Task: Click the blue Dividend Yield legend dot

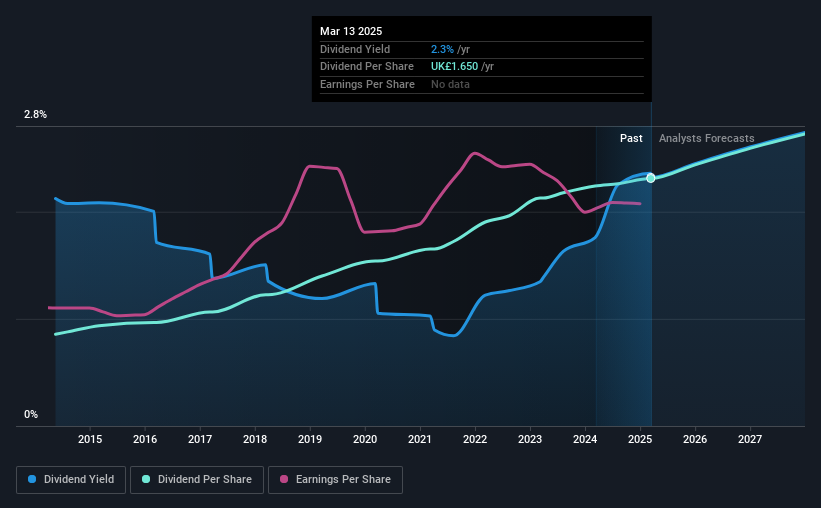Action: point(32,479)
